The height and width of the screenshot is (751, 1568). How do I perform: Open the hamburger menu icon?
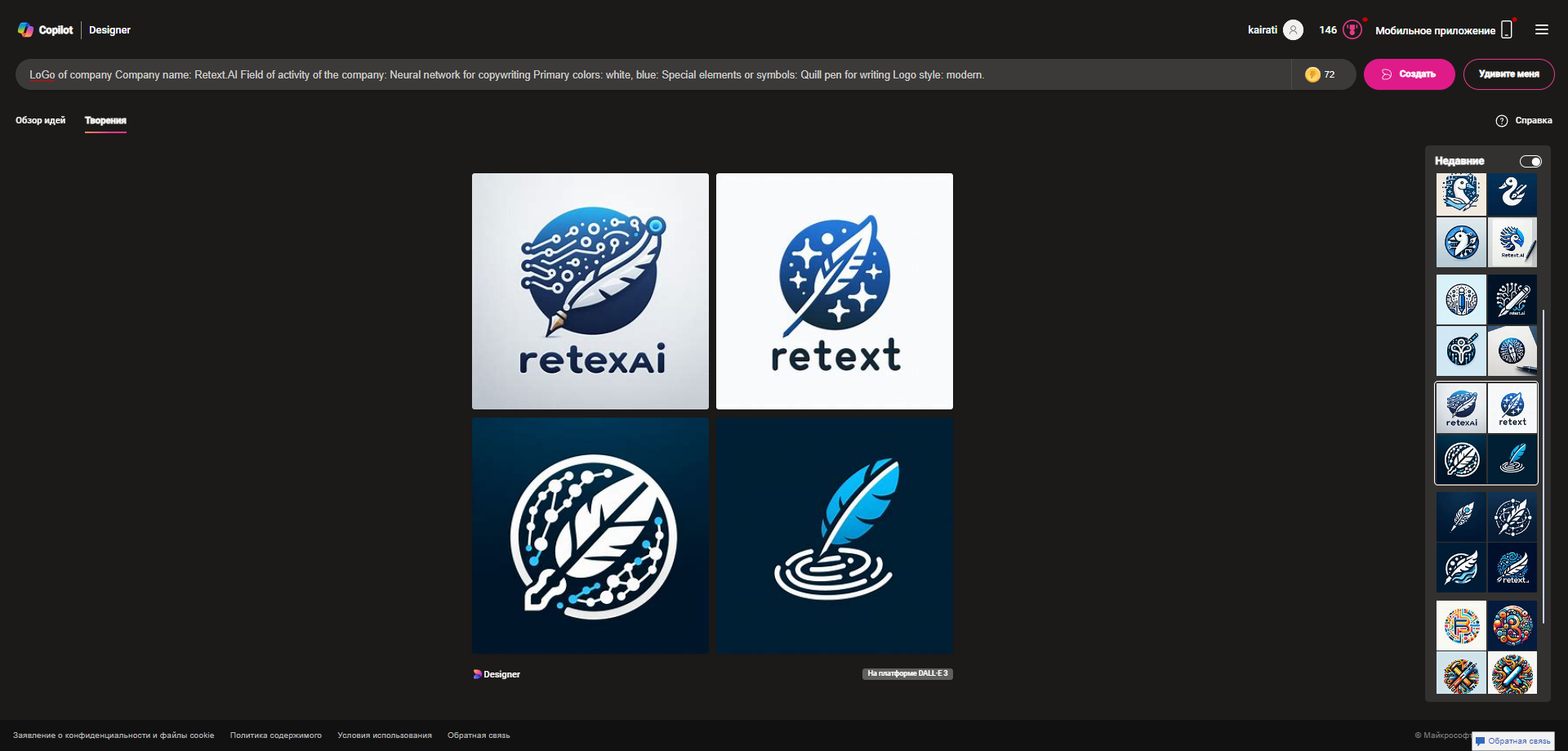click(x=1542, y=29)
